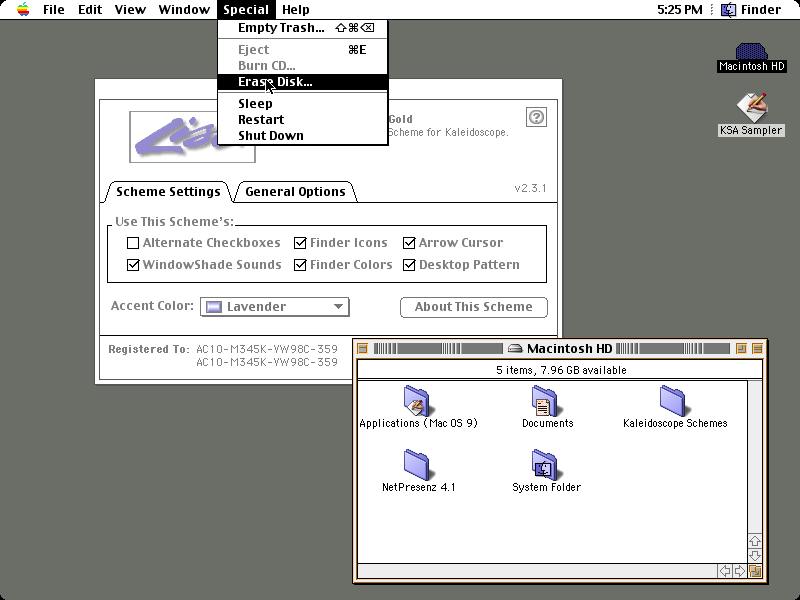Click the 5:25 PM clock
The image size is (800, 600).
pyautogui.click(x=680, y=10)
